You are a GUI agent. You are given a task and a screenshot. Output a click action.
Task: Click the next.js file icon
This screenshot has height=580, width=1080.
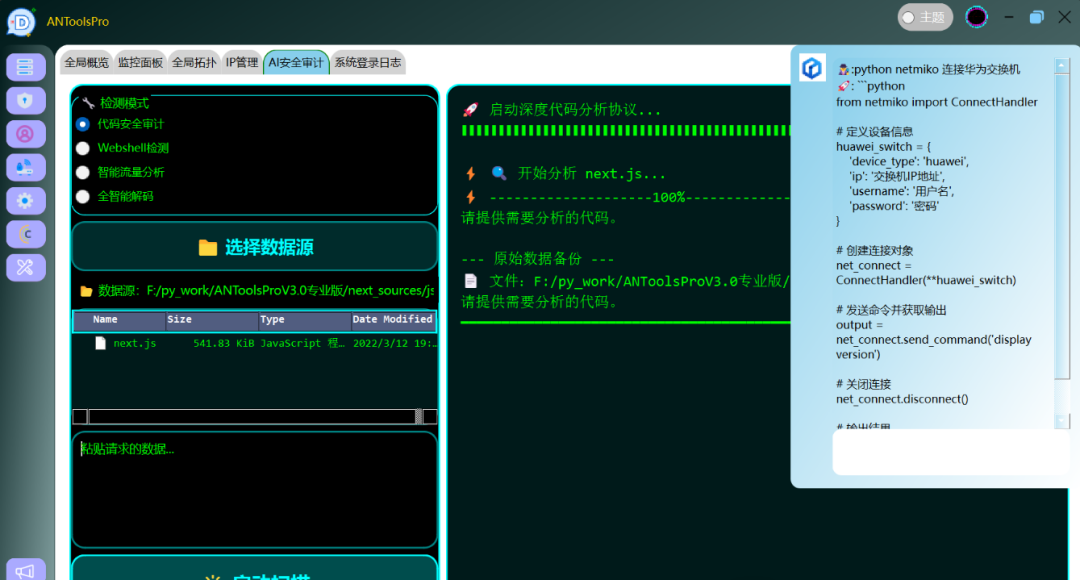pyautogui.click(x=101, y=343)
